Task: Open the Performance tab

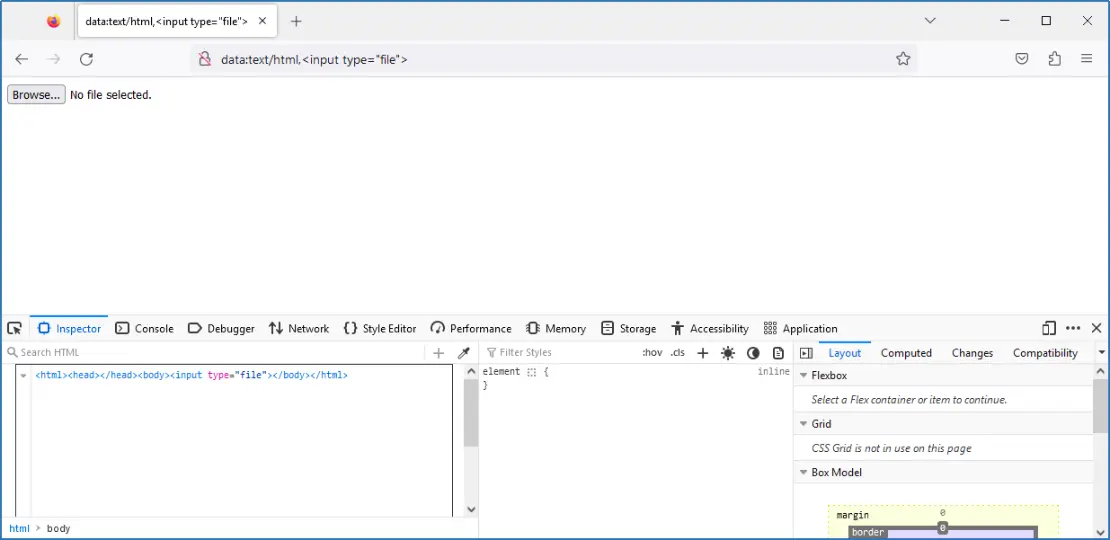Action: [x=471, y=328]
